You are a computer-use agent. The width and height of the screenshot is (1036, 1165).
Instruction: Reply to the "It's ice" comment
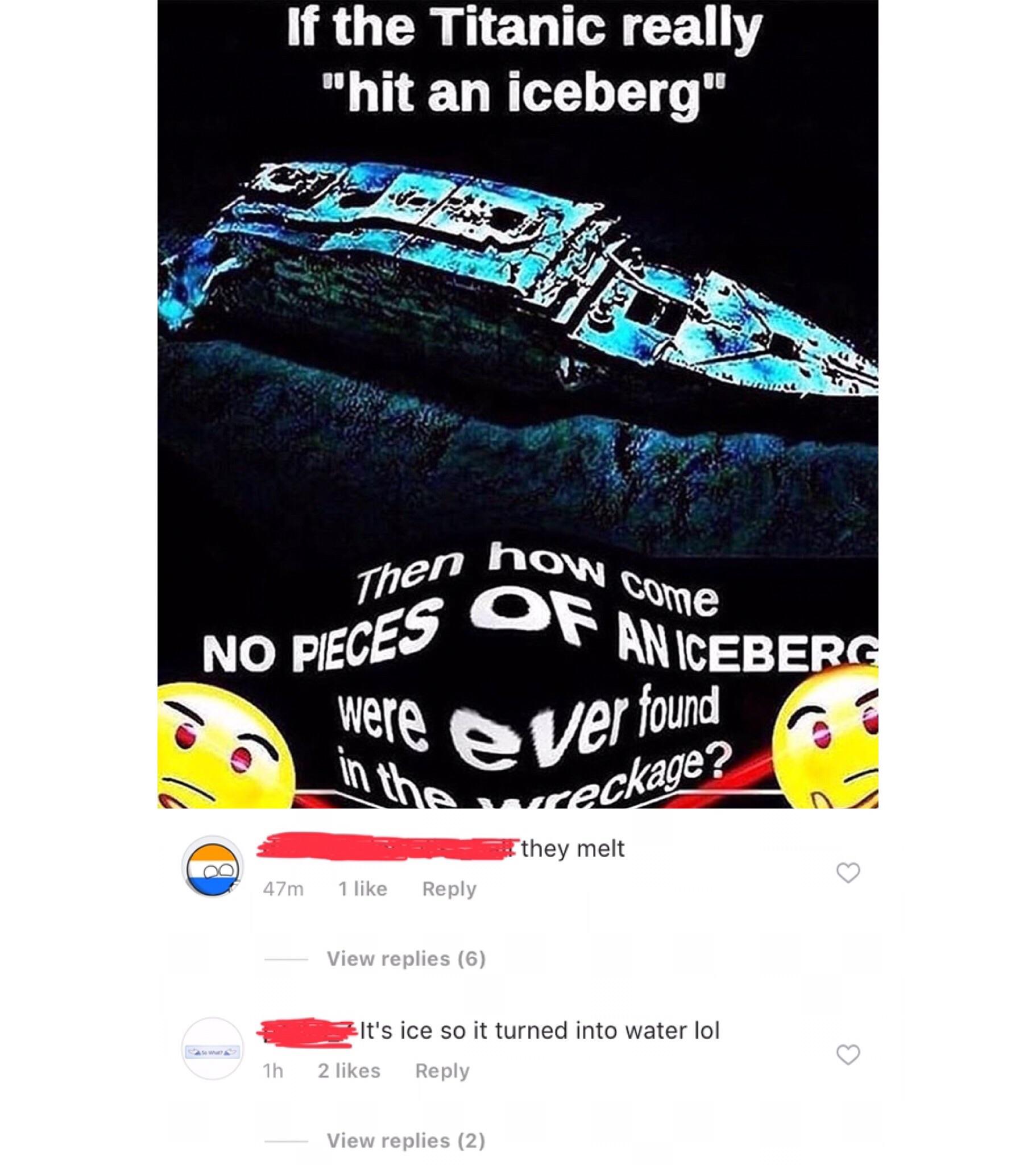(x=442, y=1071)
